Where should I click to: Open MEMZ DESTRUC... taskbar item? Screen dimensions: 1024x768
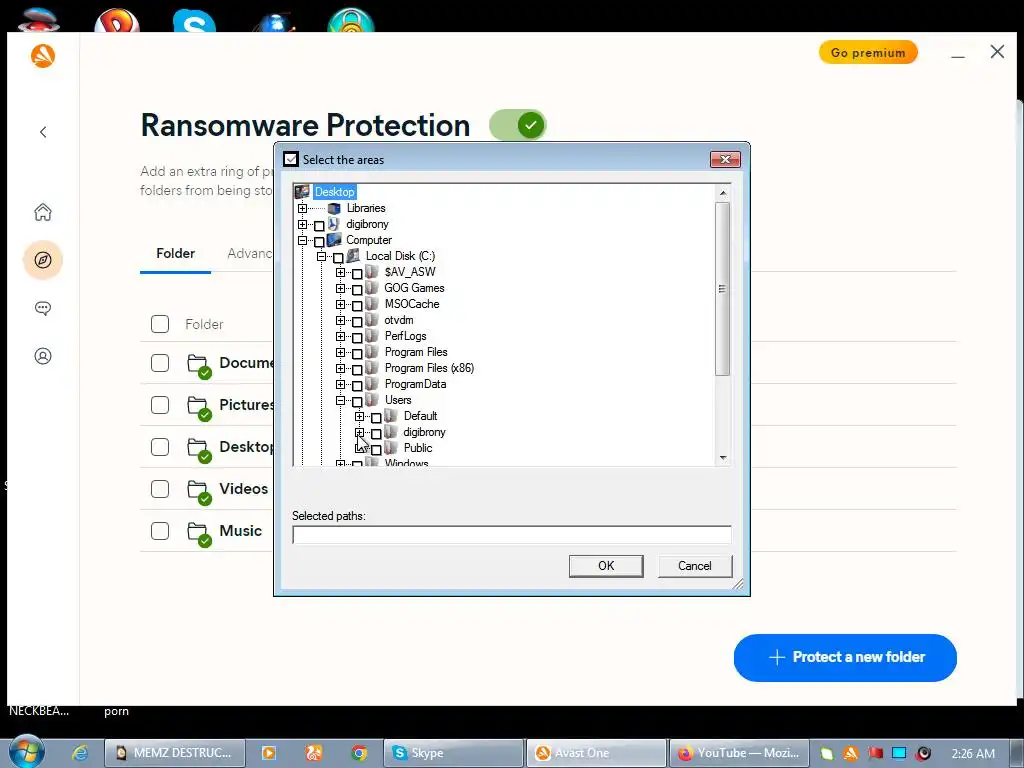tap(174, 753)
